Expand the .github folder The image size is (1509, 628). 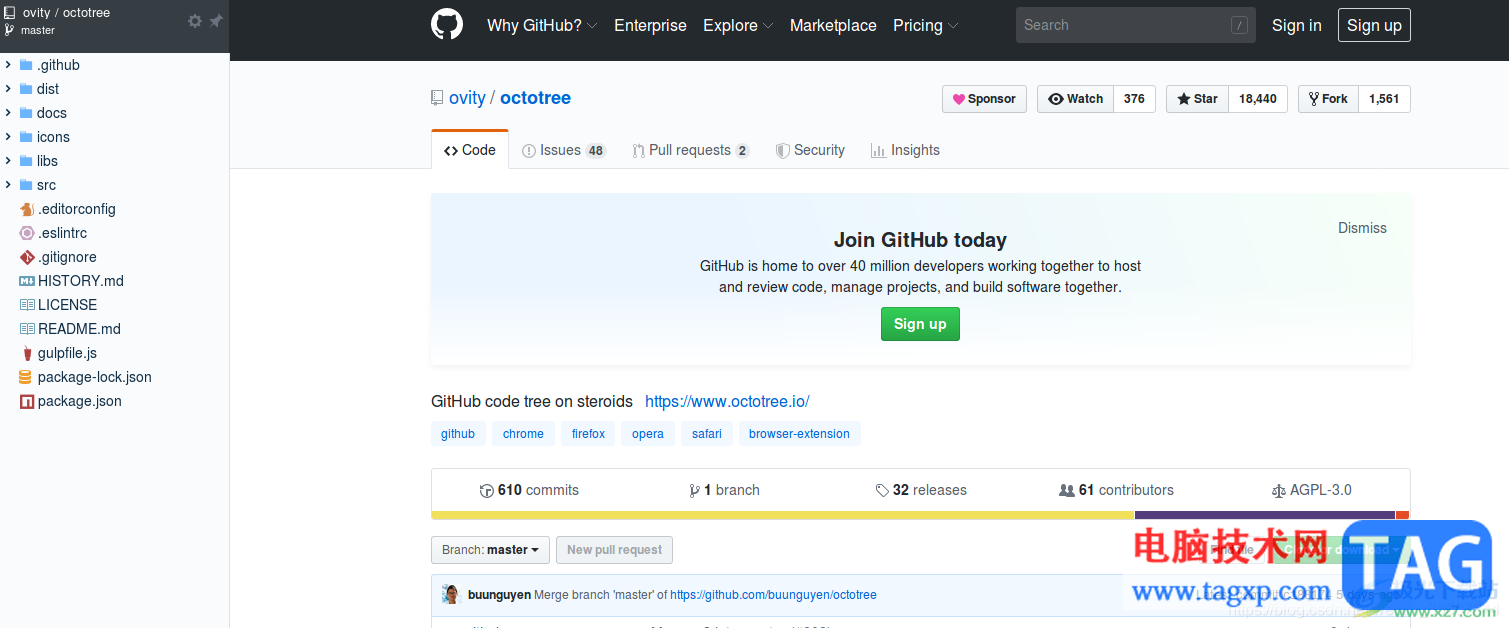coord(9,65)
